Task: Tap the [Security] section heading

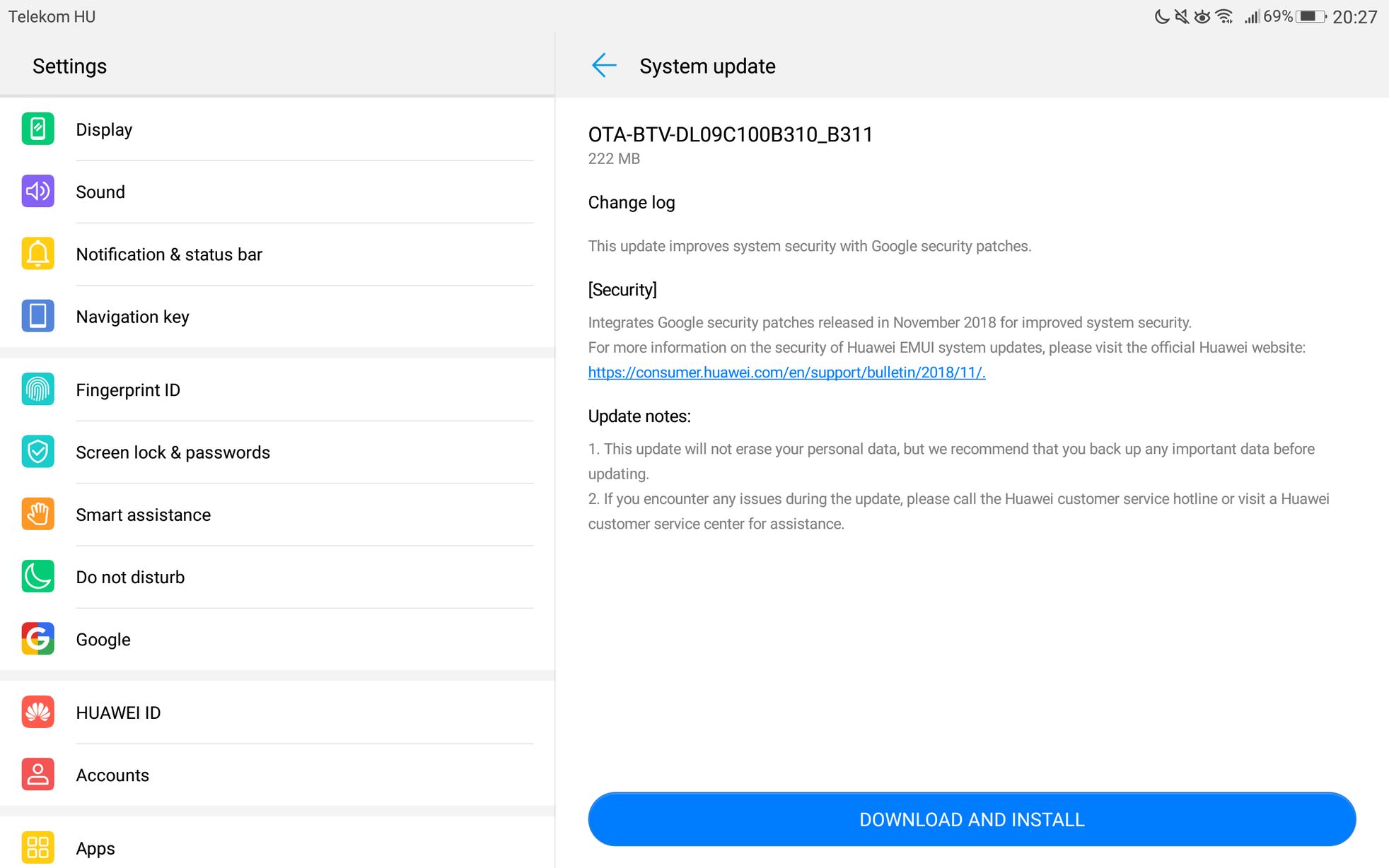Action: pos(622,290)
